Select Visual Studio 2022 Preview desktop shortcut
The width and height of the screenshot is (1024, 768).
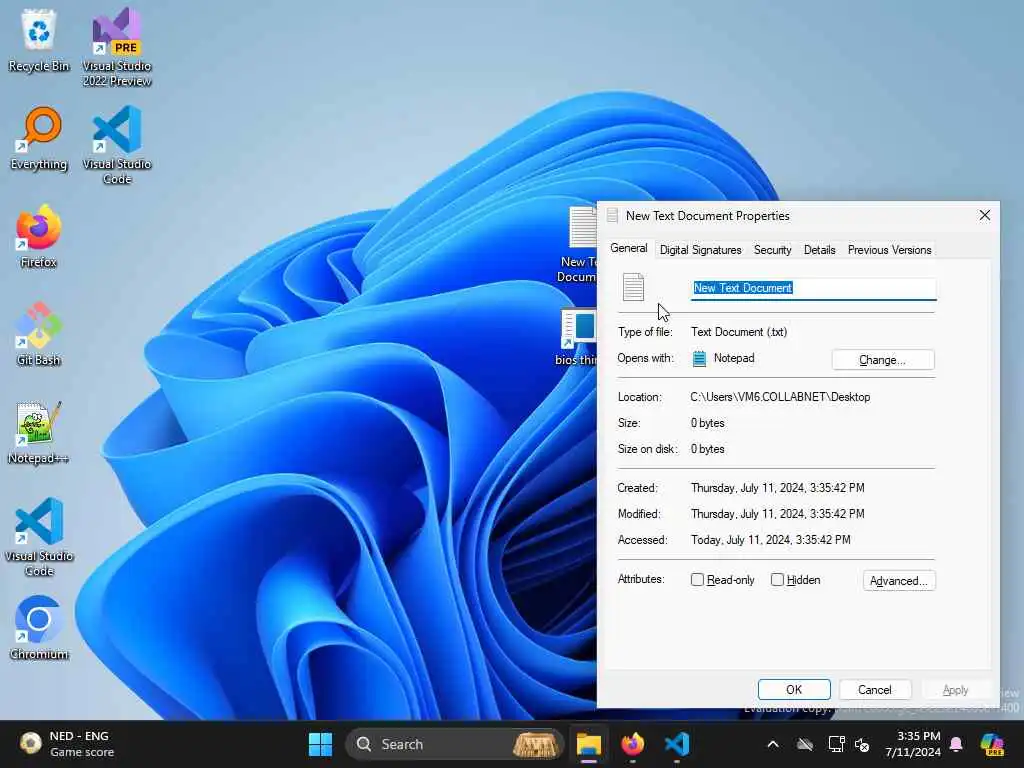click(117, 47)
